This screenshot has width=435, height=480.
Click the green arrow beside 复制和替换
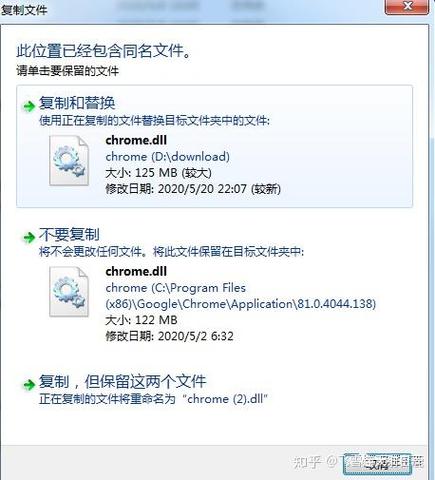[29, 106]
